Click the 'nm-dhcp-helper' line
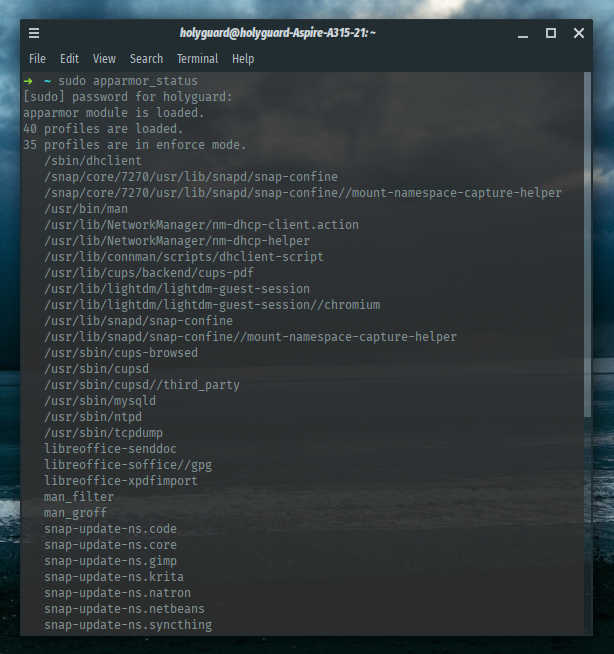The width and height of the screenshot is (614, 654). coord(177,241)
